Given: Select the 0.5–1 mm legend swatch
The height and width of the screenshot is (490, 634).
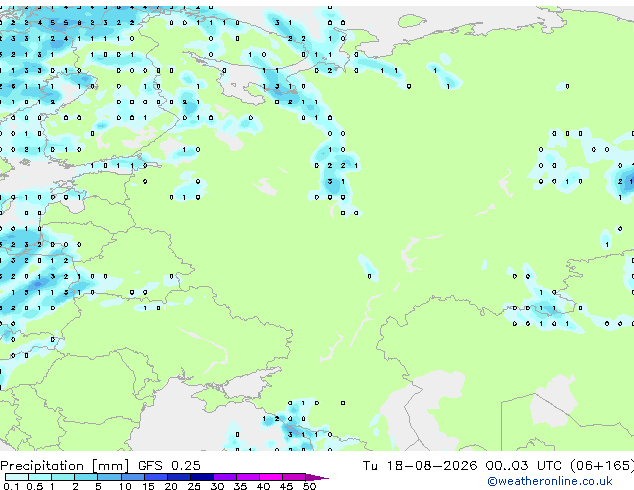Looking at the screenshot, I should [40, 477].
